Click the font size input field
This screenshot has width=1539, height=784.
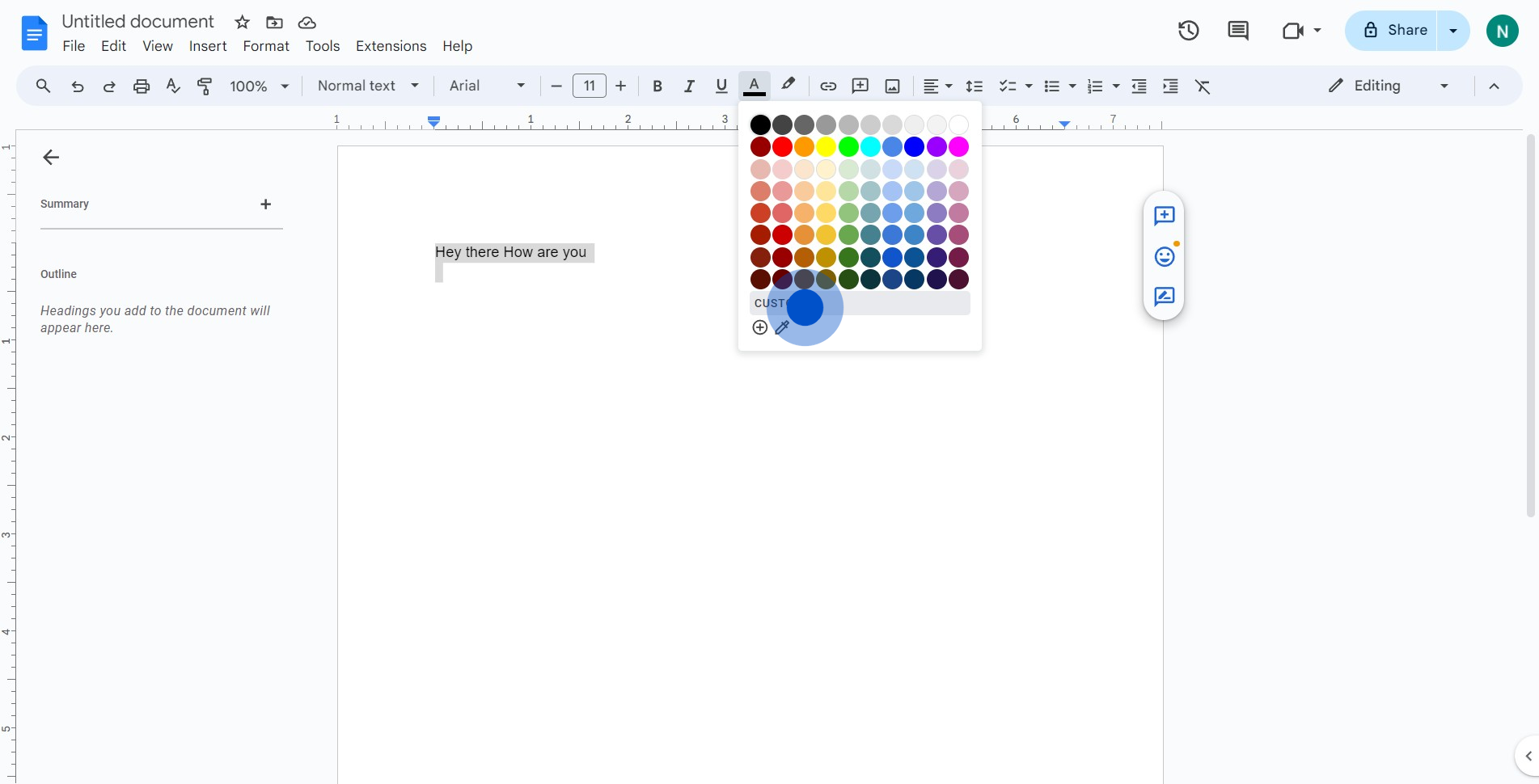point(589,86)
